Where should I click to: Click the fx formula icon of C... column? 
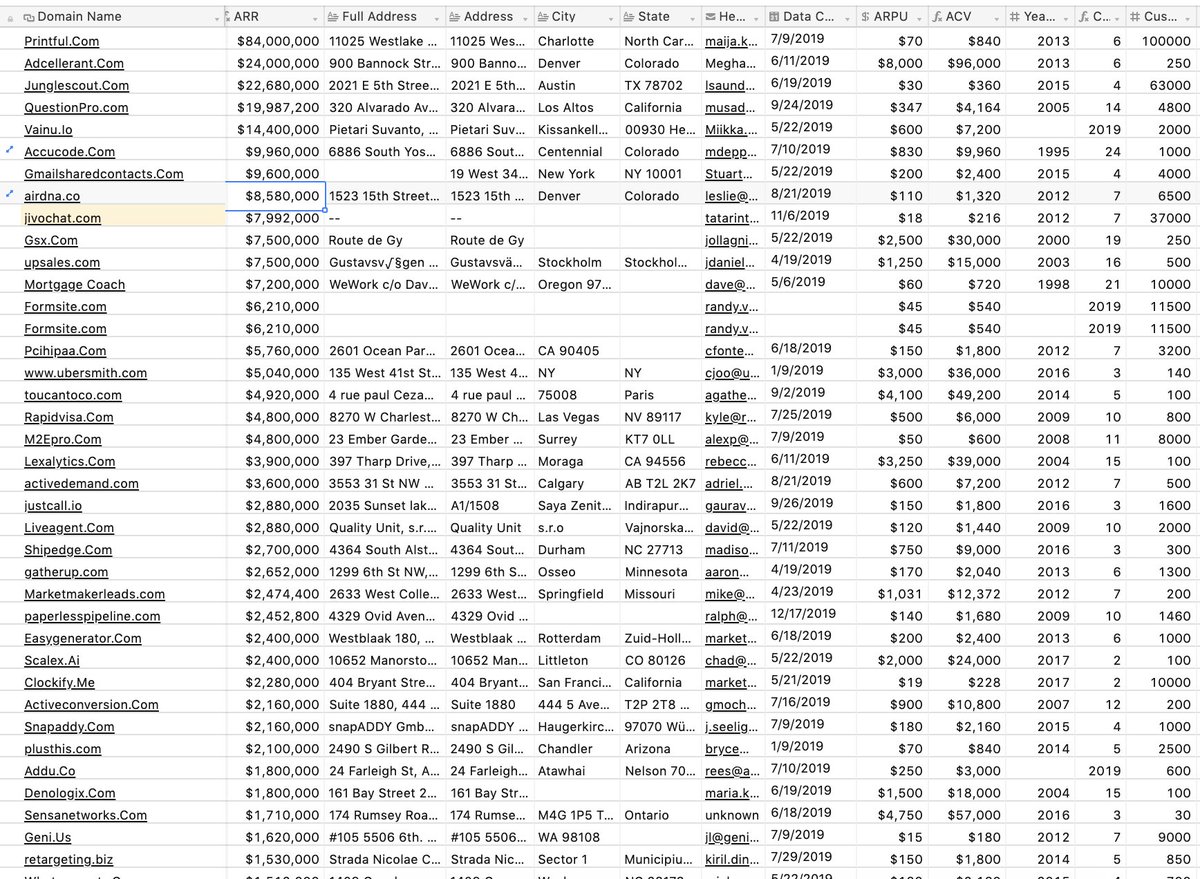coord(1086,17)
